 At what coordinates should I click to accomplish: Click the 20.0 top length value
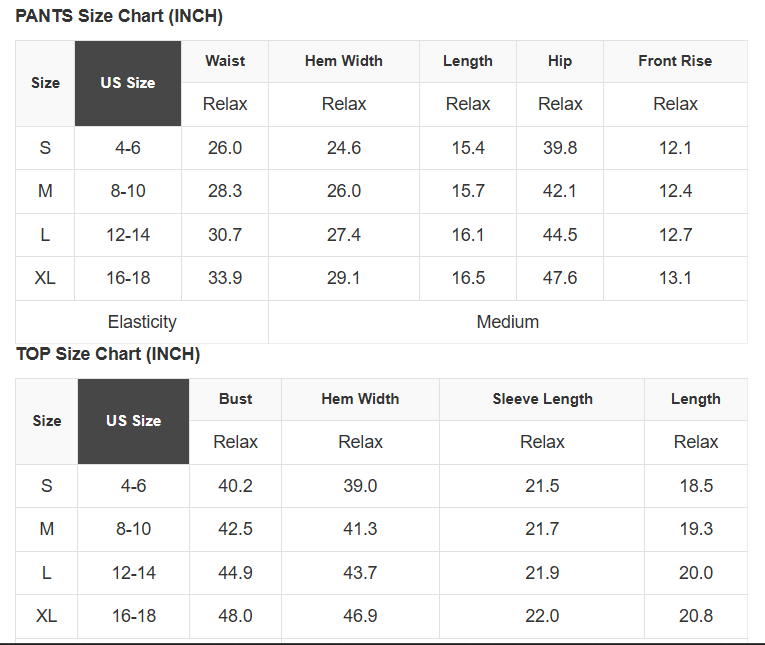click(696, 573)
